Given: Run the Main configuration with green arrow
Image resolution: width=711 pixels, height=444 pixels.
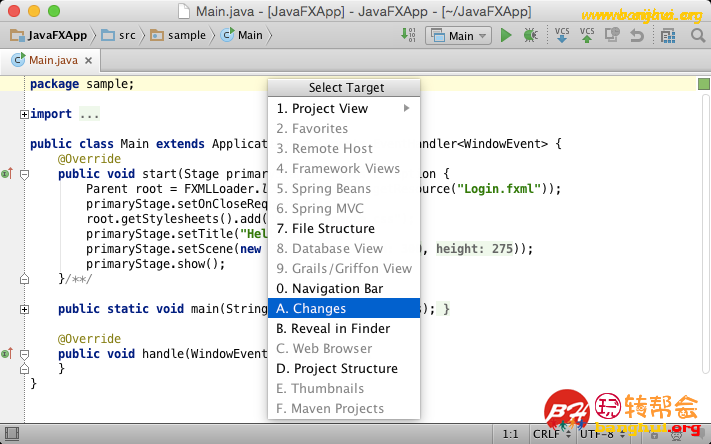Looking at the screenshot, I should 506,35.
